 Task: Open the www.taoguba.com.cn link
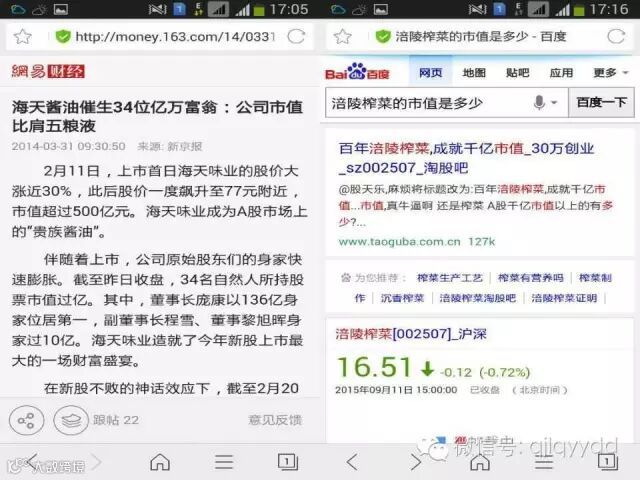pos(399,242)
